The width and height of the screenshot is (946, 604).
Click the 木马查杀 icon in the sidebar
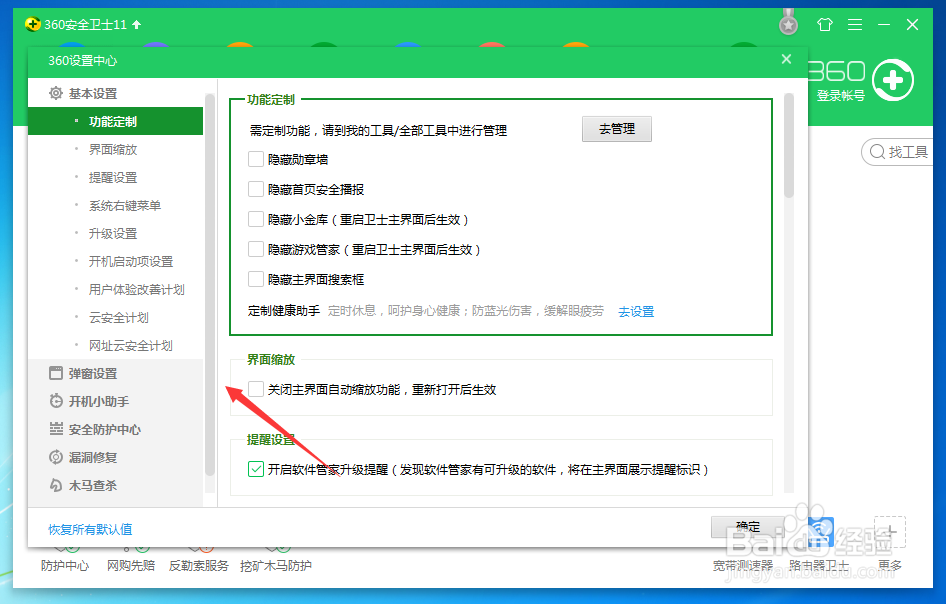(x=56, y=485)
